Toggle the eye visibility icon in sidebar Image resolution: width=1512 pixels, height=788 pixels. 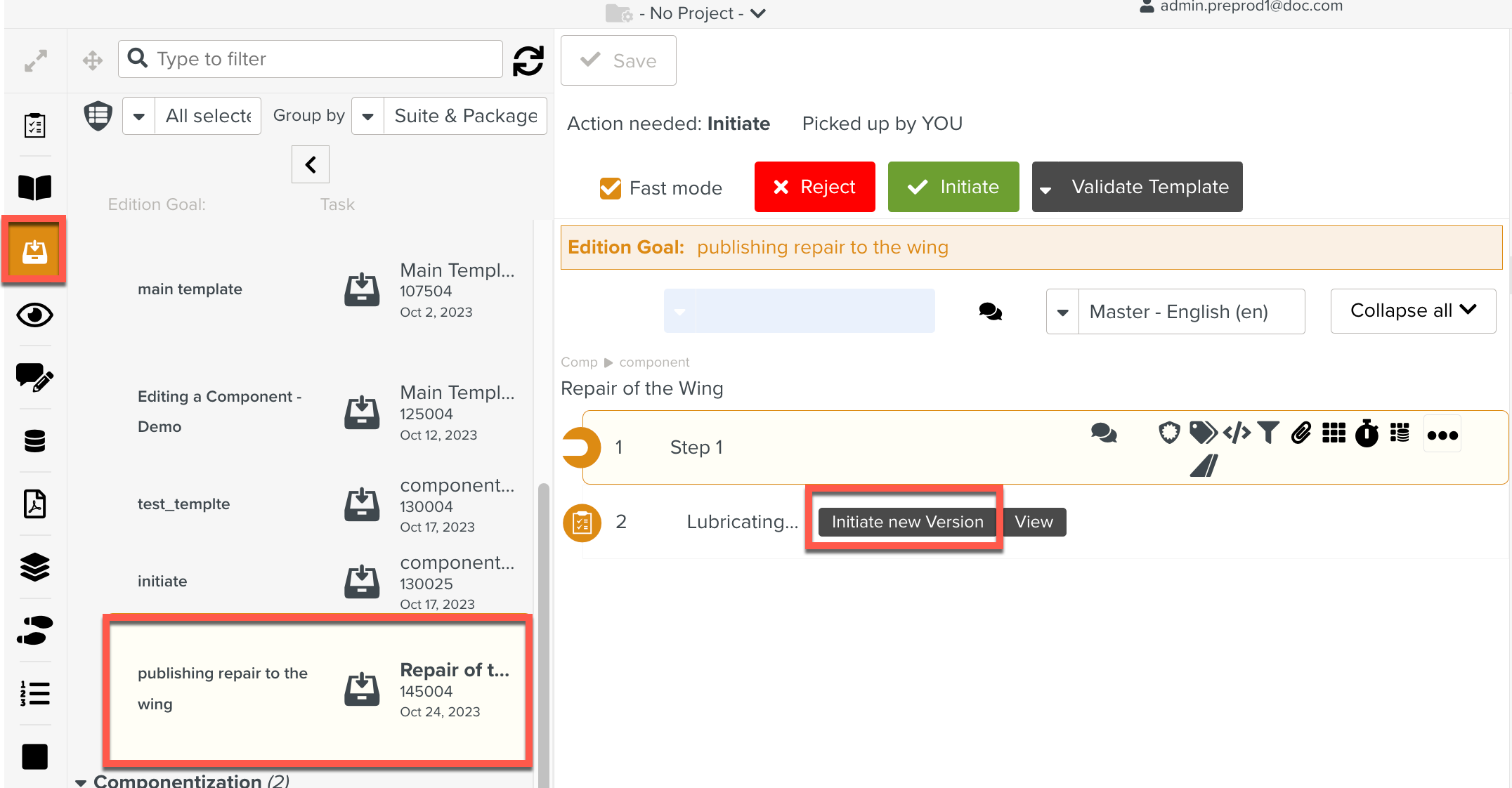34,315
